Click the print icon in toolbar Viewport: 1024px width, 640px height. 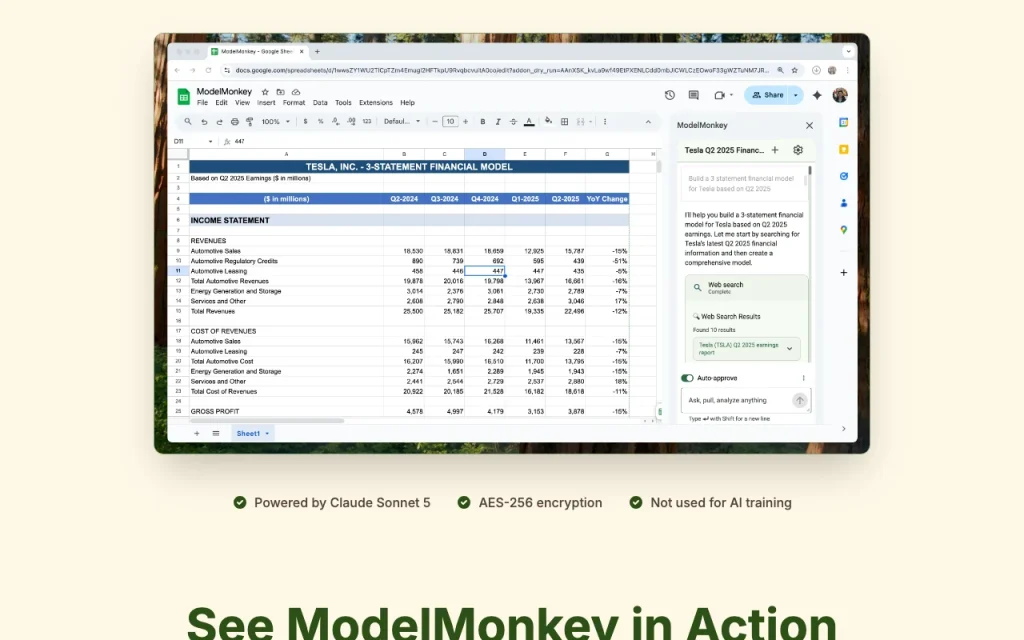tap(234, 121)
